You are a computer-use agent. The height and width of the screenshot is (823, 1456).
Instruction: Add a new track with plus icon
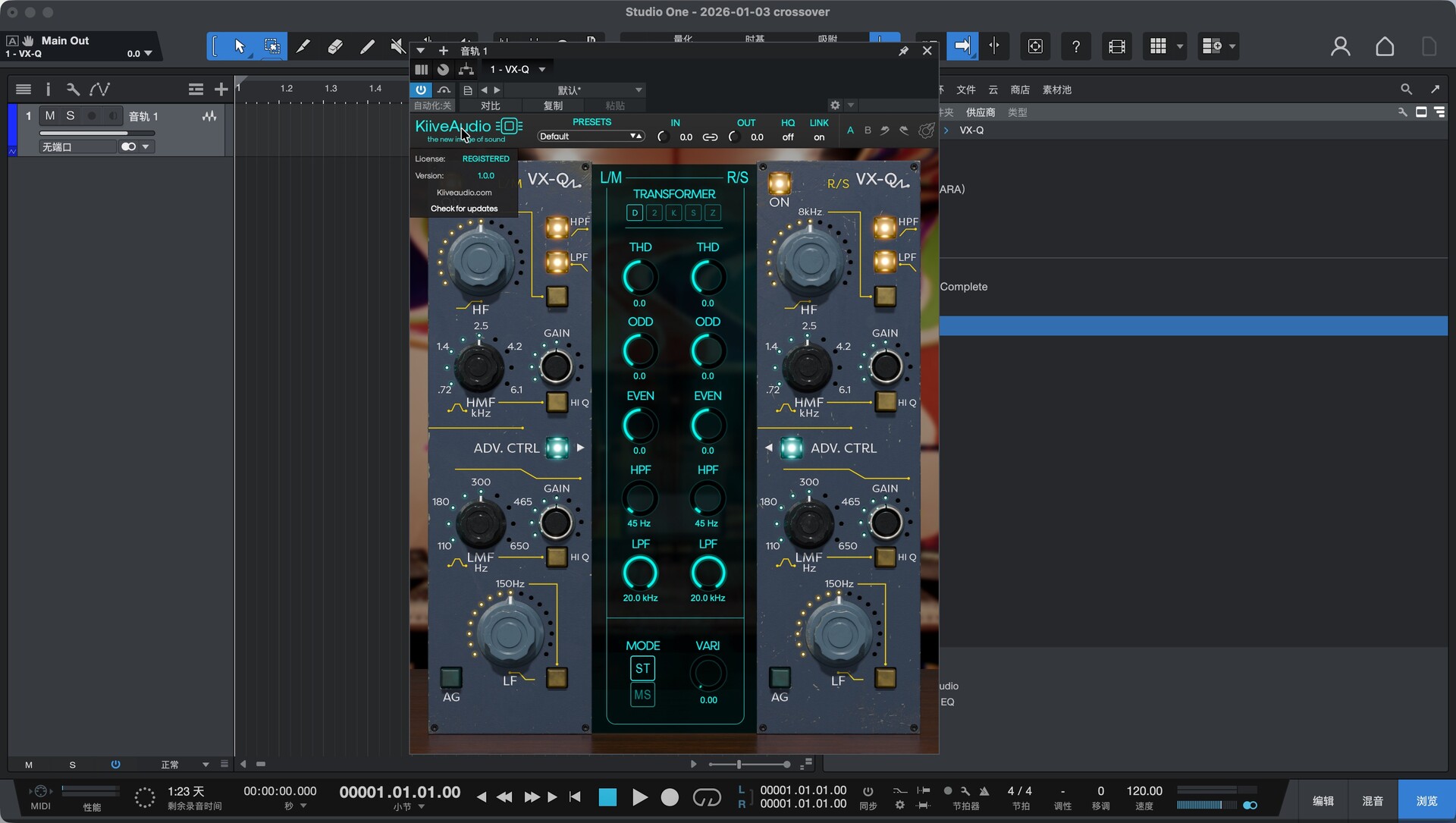point(221,90)
